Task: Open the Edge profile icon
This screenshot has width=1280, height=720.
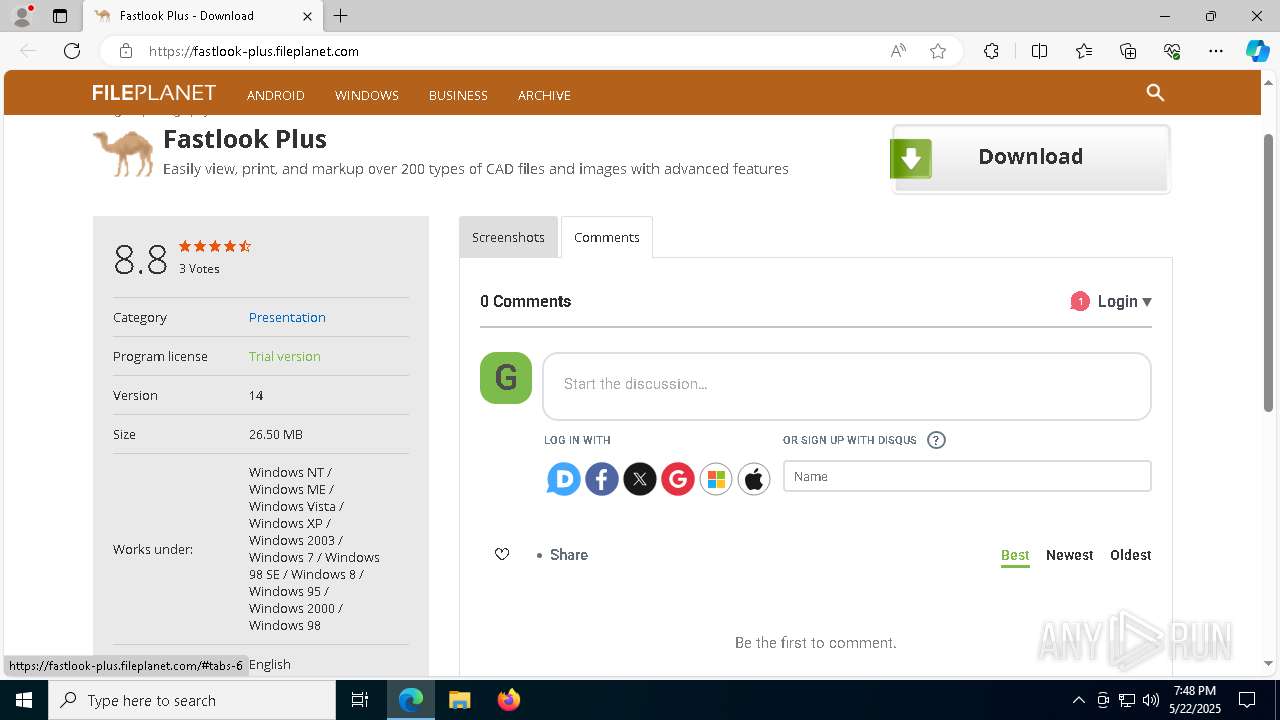Action: pyautogui.click(x=22, y=16)
